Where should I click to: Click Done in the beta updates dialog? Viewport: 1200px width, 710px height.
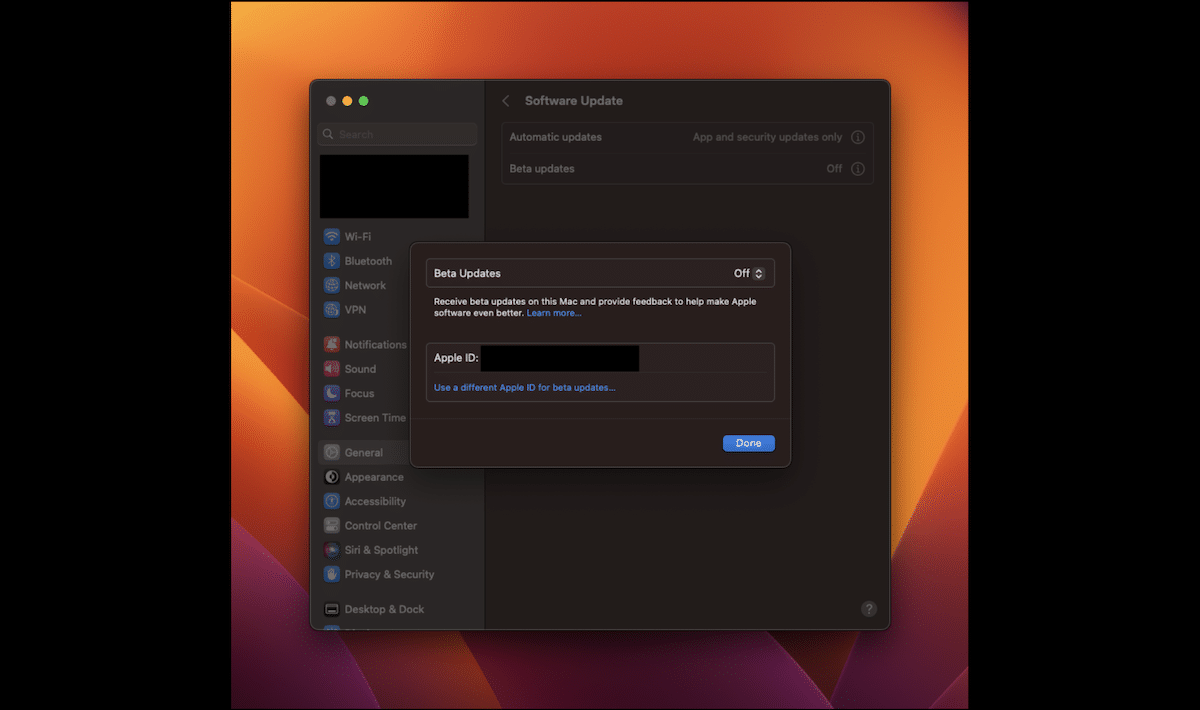[x=749, y=443]
